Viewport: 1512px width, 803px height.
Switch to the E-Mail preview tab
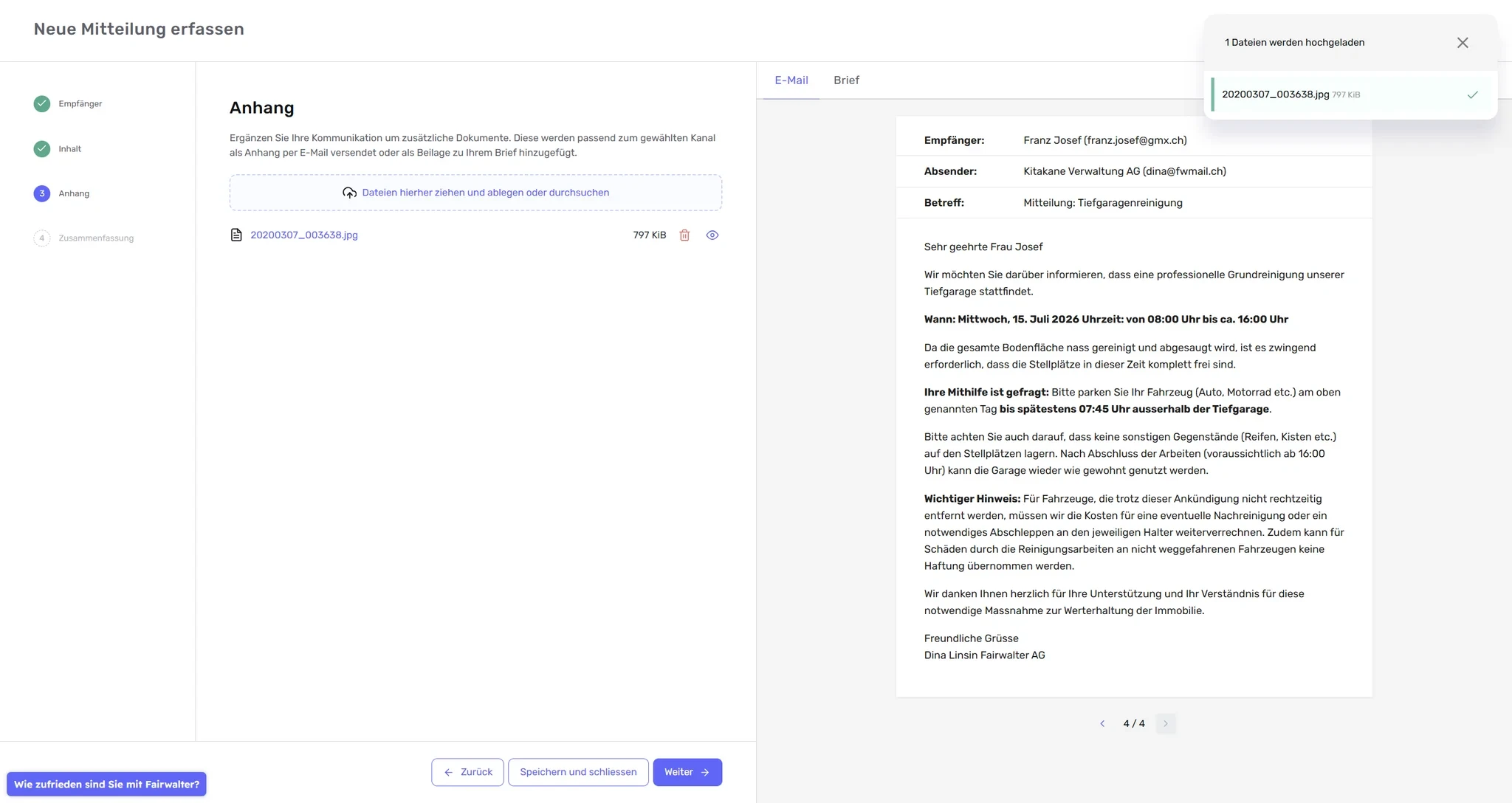tap(791, 80)
